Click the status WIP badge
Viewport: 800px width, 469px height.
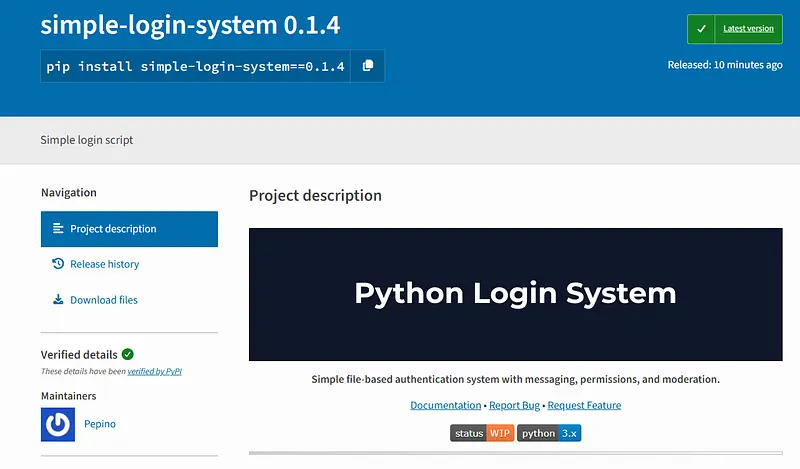point(482,433)
